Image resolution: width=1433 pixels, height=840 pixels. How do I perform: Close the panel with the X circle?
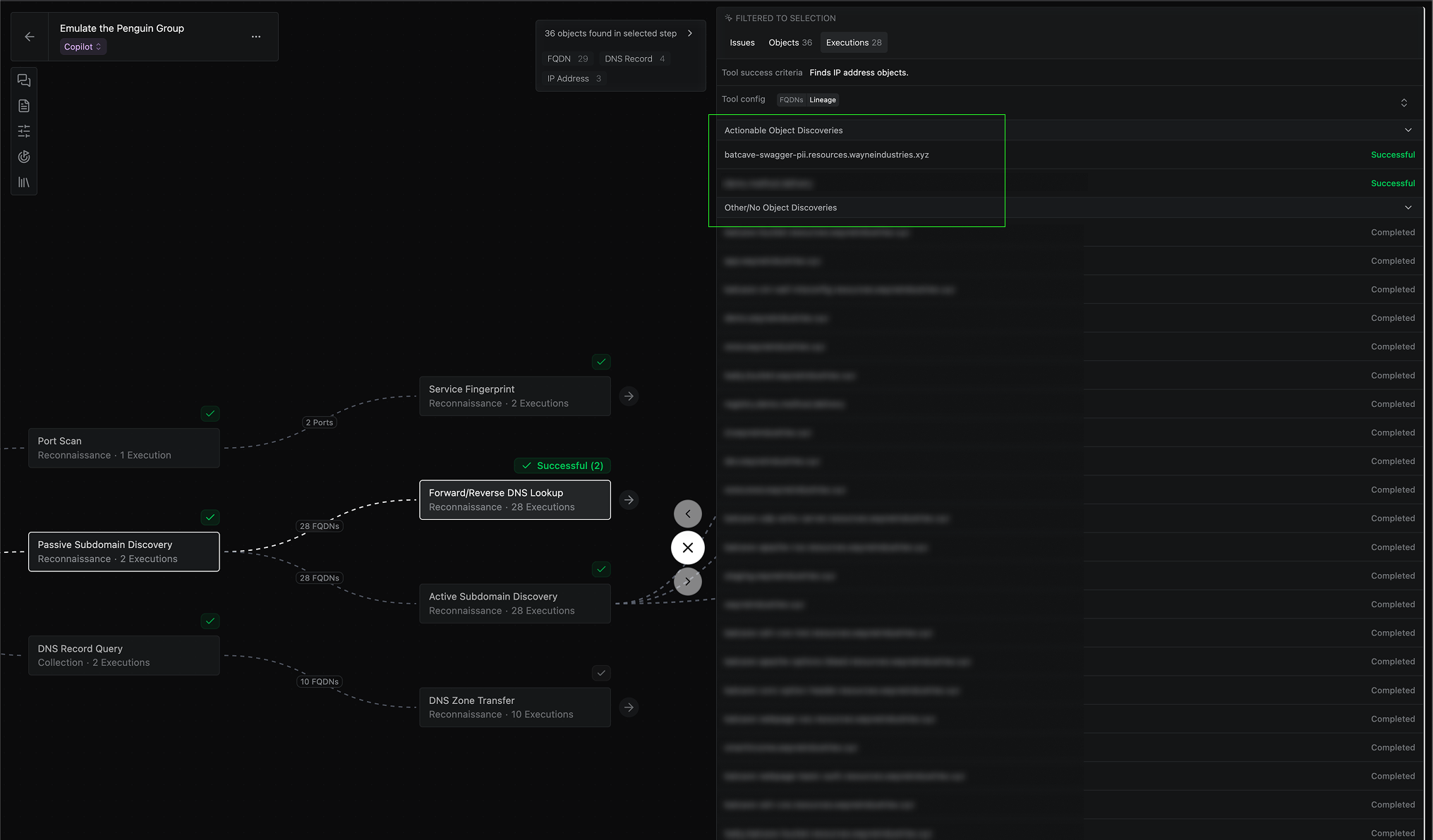pyautogui.click(x=687, y=547)
